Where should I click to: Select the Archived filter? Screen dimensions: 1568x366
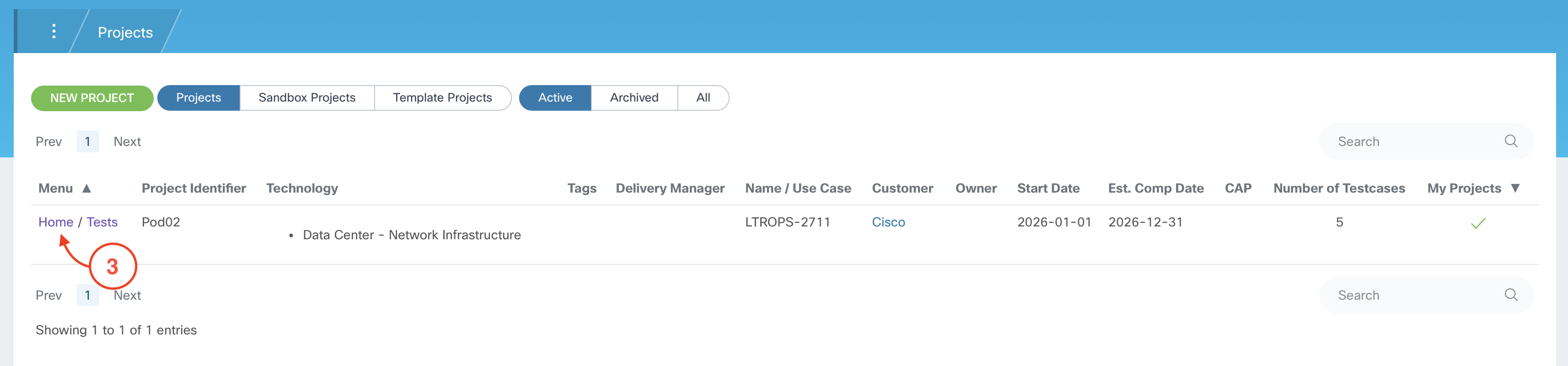click(x=634, y=98)
